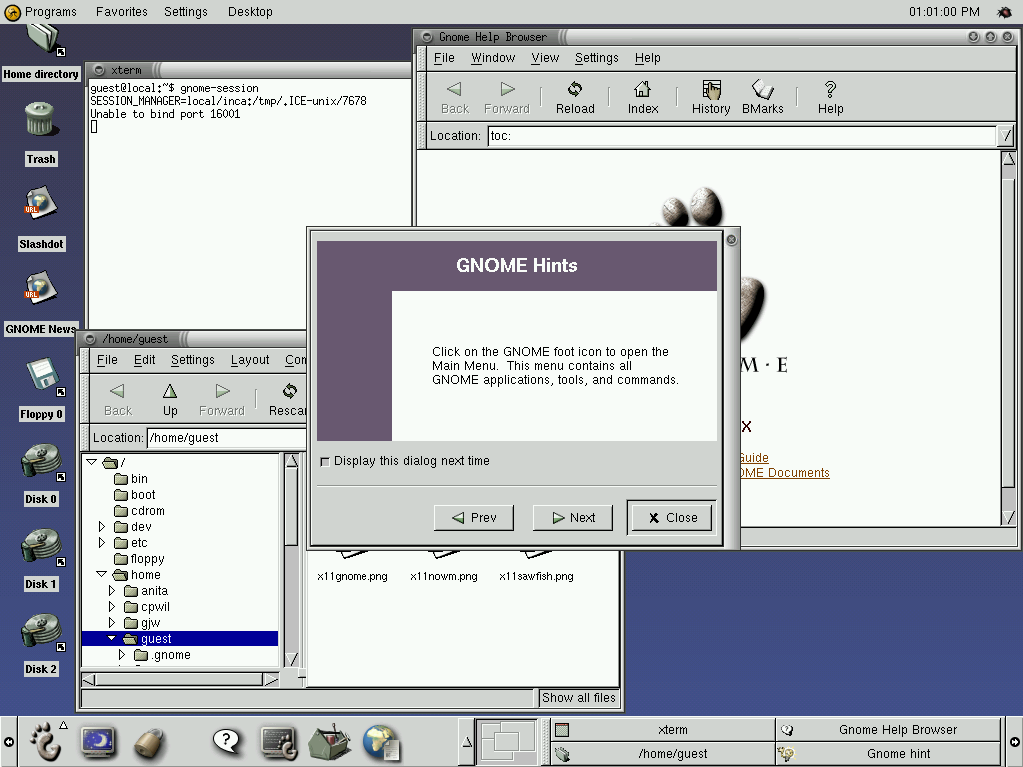View browsing History in the Help Browser

(x=710, y=96)
